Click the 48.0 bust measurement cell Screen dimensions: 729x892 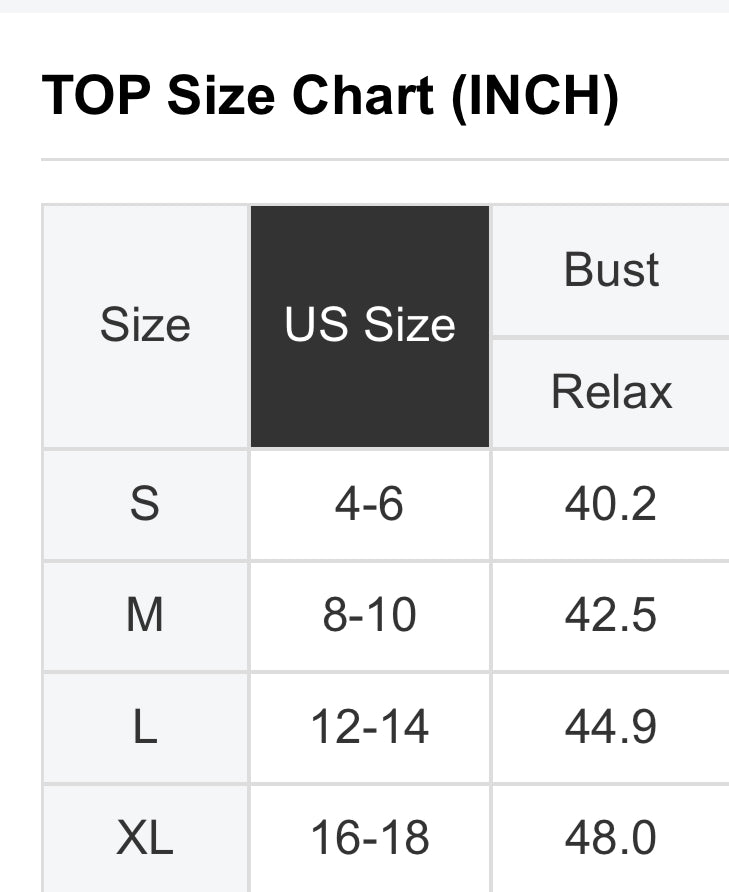point(610,838)
